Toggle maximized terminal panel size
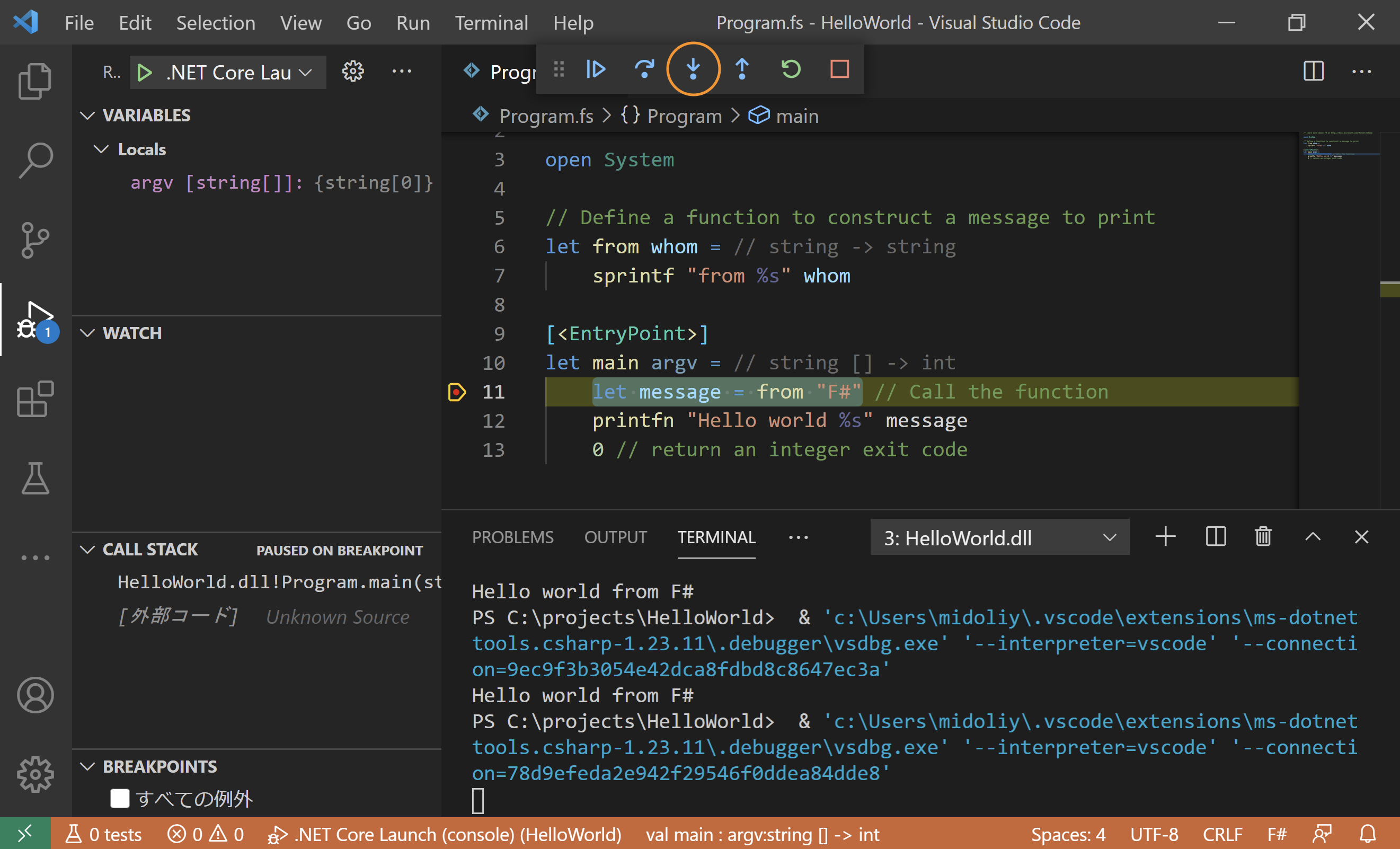This screenshot has width=1400, height=849. (x=1313, y=537)
